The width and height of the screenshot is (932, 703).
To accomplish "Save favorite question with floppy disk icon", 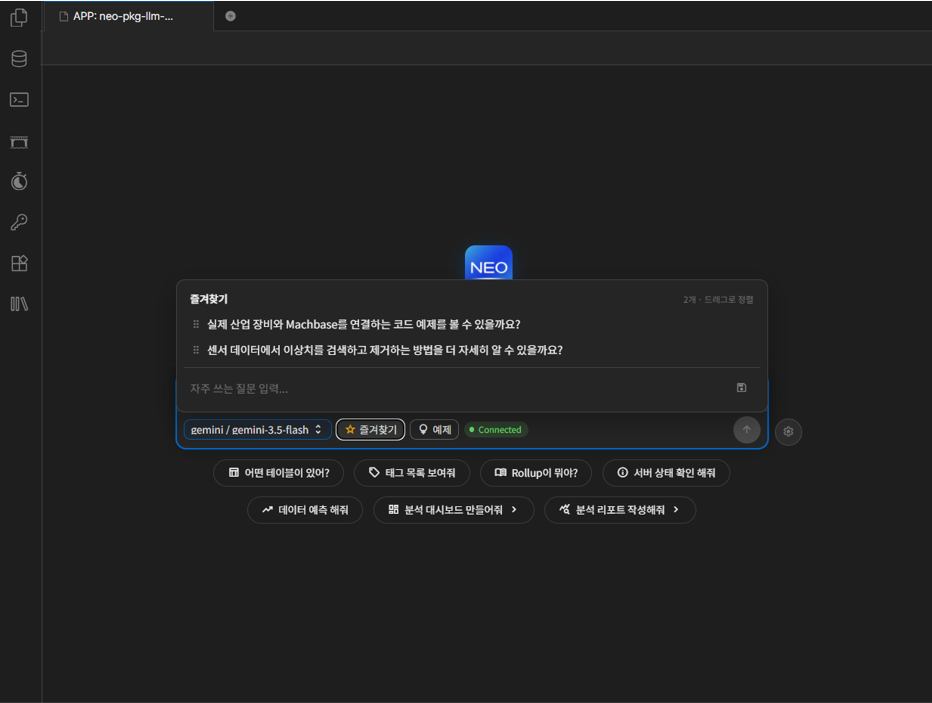I will [741, 387].
